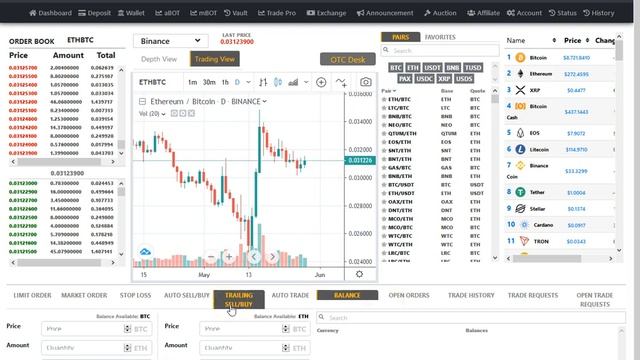The height and width of the screenshot is (360, 640).
Task: Zoom in the chart with plus button
Action: (229, 257)
